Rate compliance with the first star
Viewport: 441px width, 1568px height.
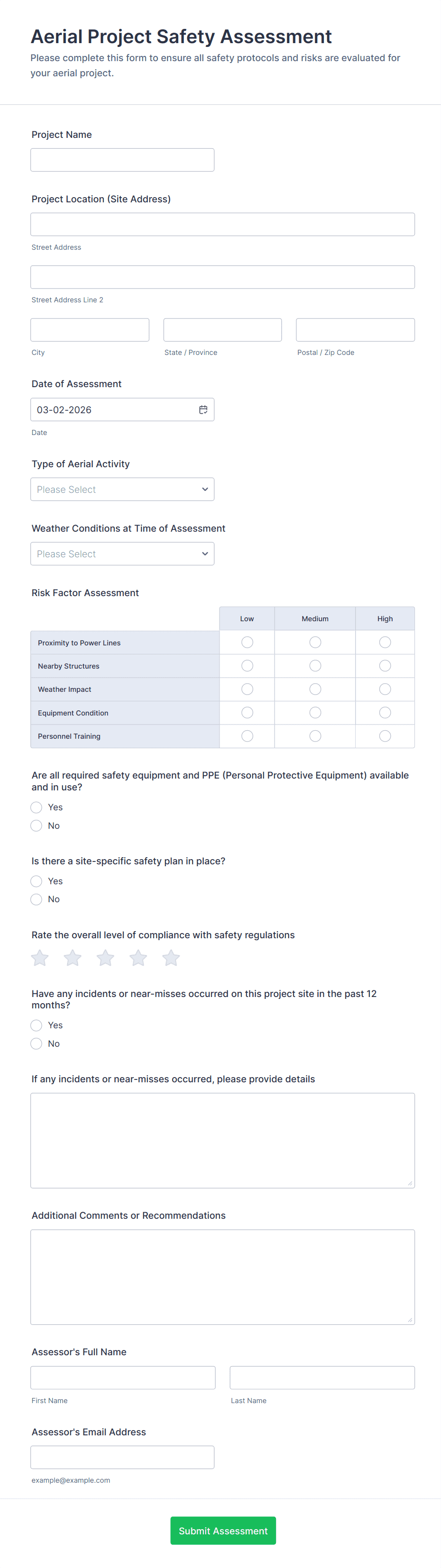coord(40,958)
